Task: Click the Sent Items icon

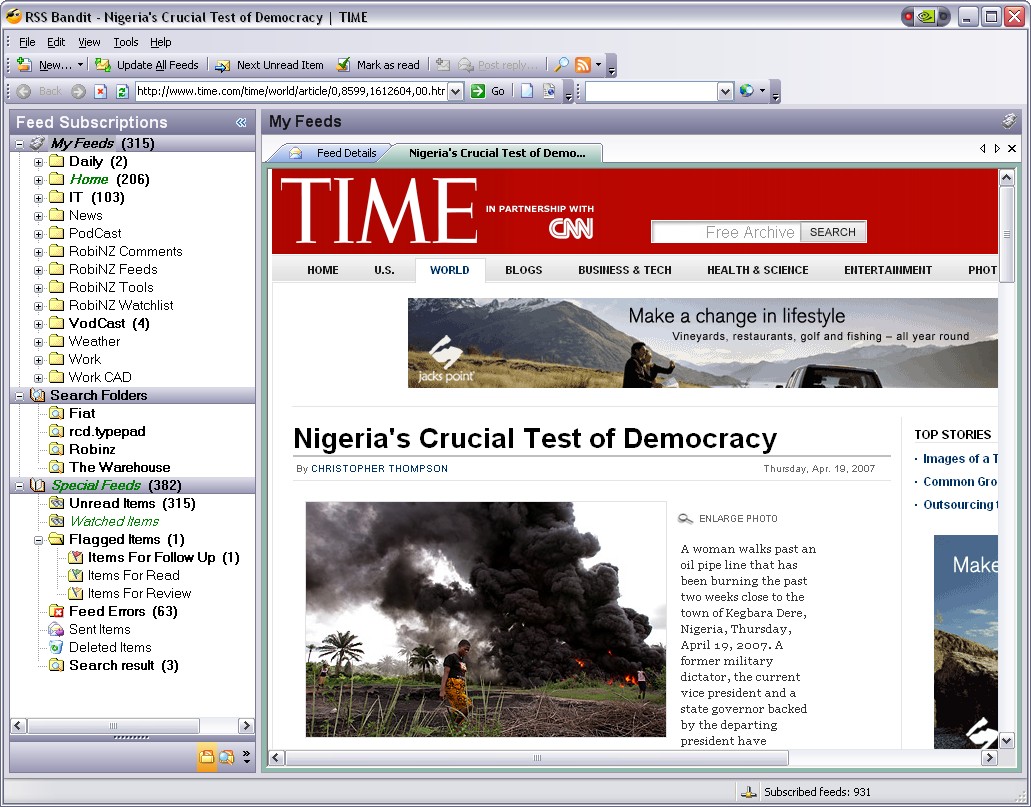Action: click(57, 629)
